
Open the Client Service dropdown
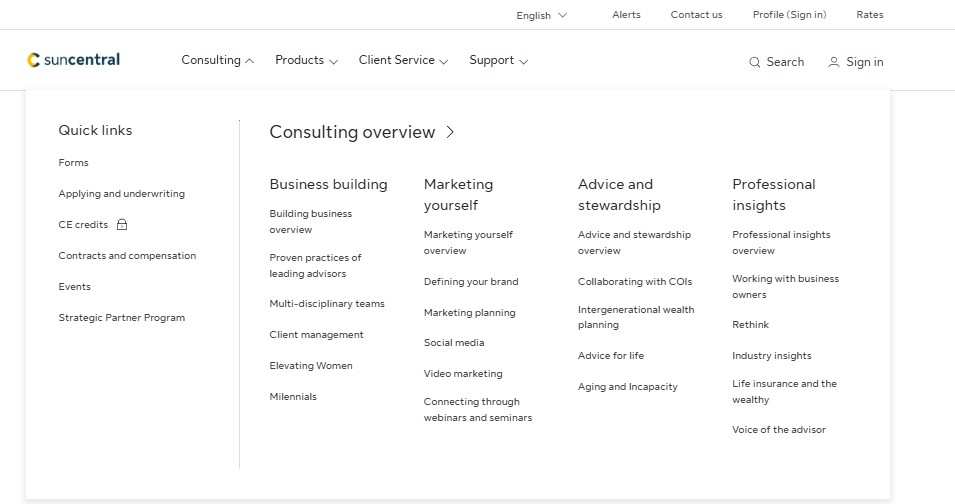click(x=403, y=61)
